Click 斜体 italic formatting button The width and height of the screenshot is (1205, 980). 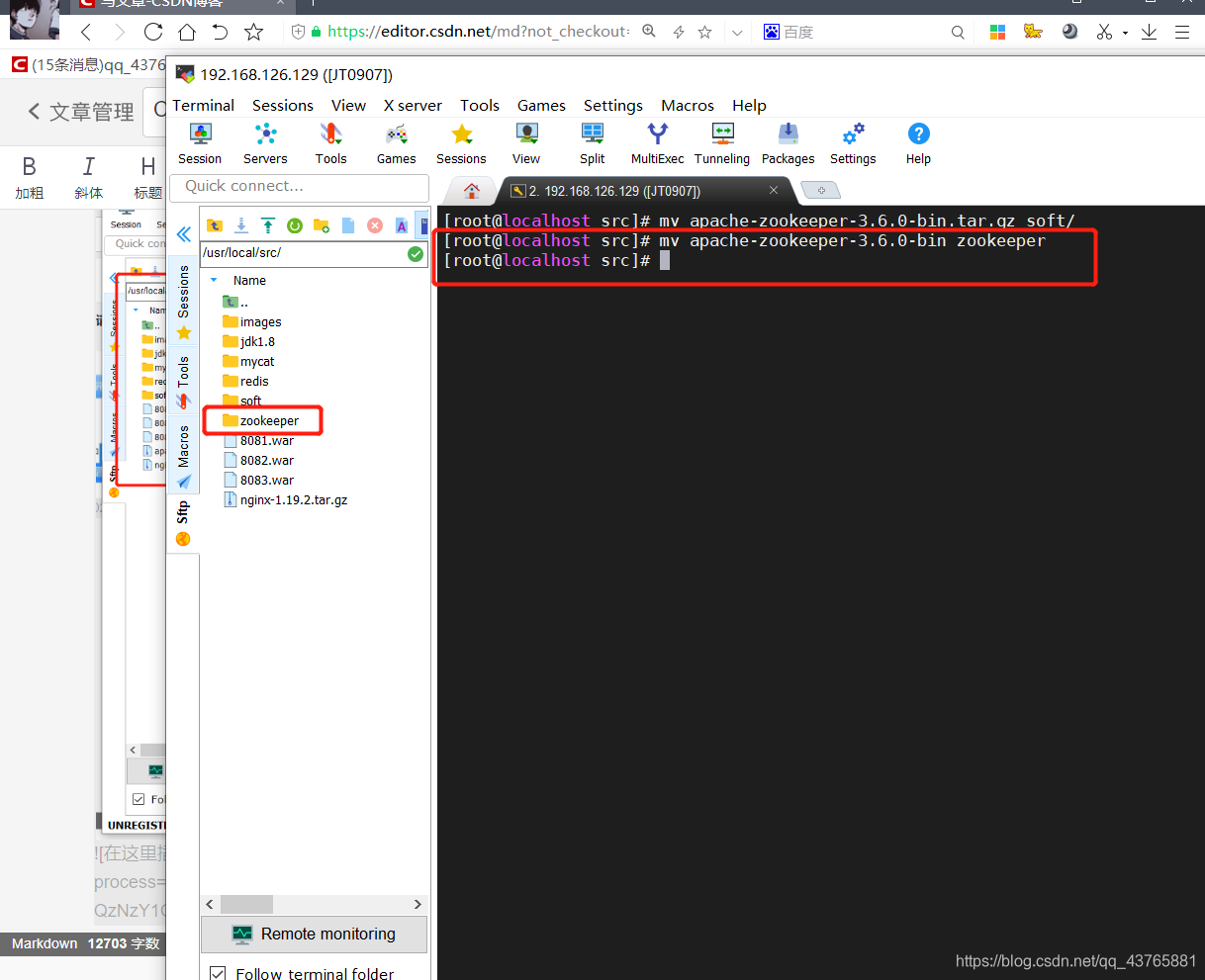[89, 178]
